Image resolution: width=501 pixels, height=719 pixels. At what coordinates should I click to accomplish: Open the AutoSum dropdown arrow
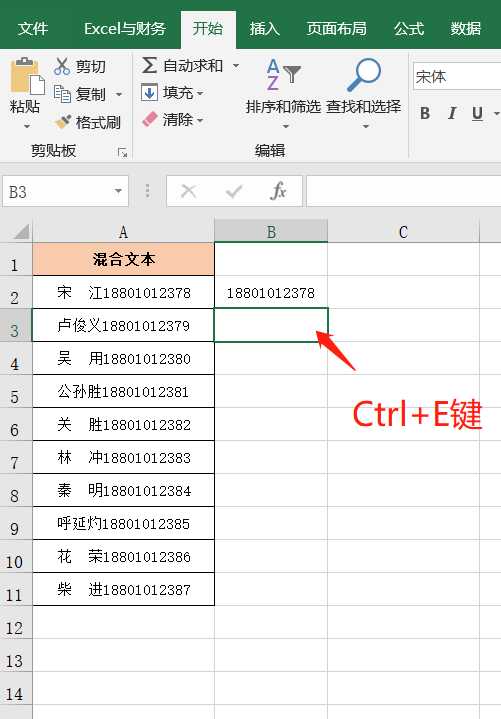coord(236,66)
